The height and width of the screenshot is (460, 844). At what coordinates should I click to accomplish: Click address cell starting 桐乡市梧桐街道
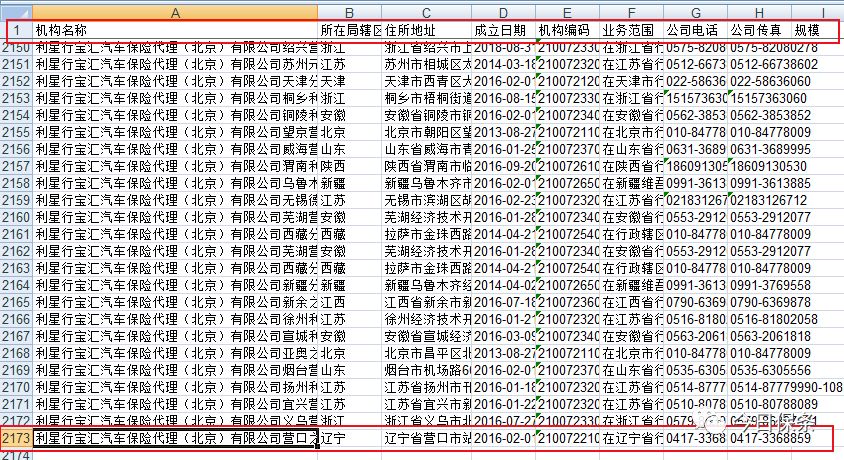[426, 98]
